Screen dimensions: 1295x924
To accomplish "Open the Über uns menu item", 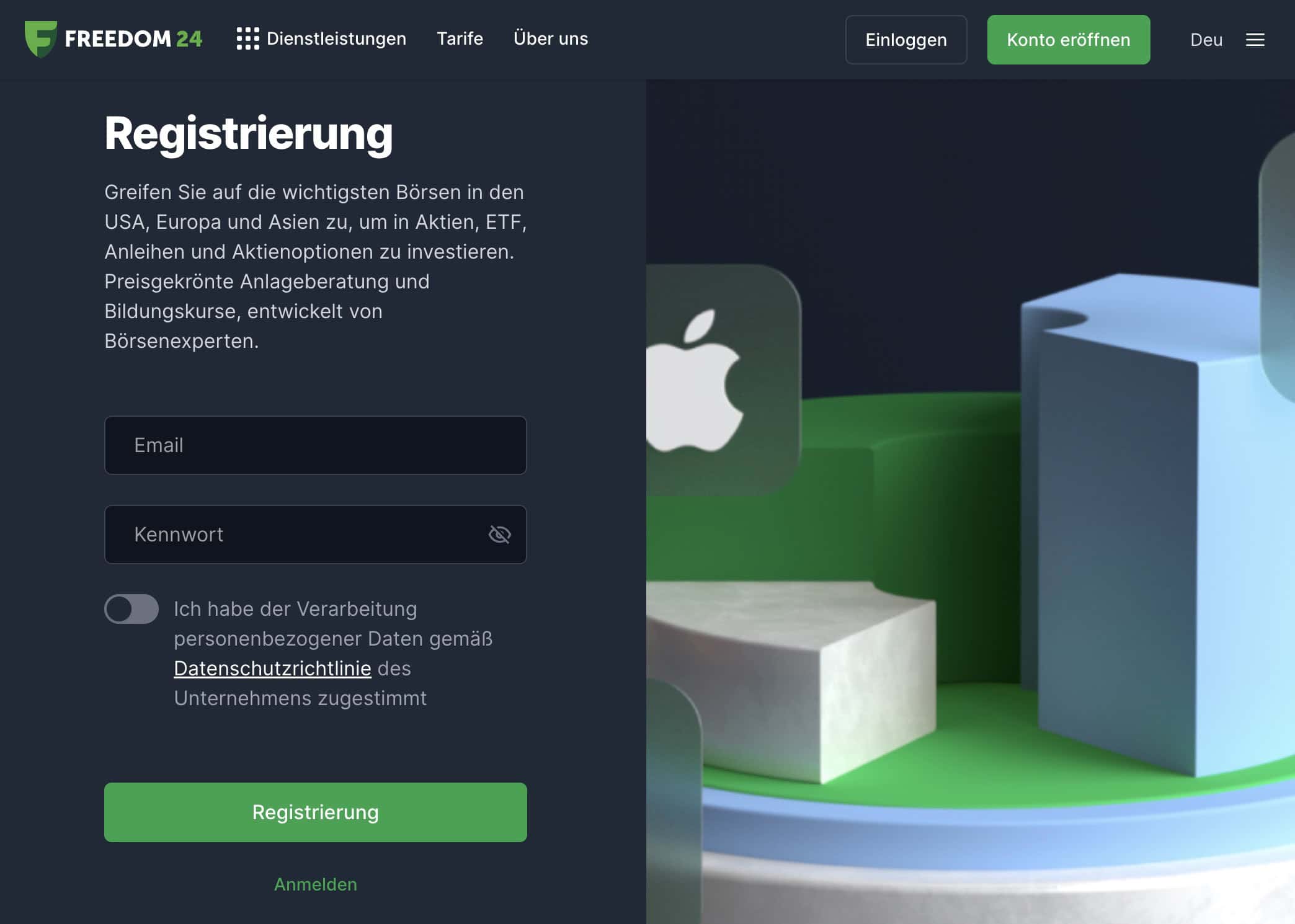I will 551,38.
